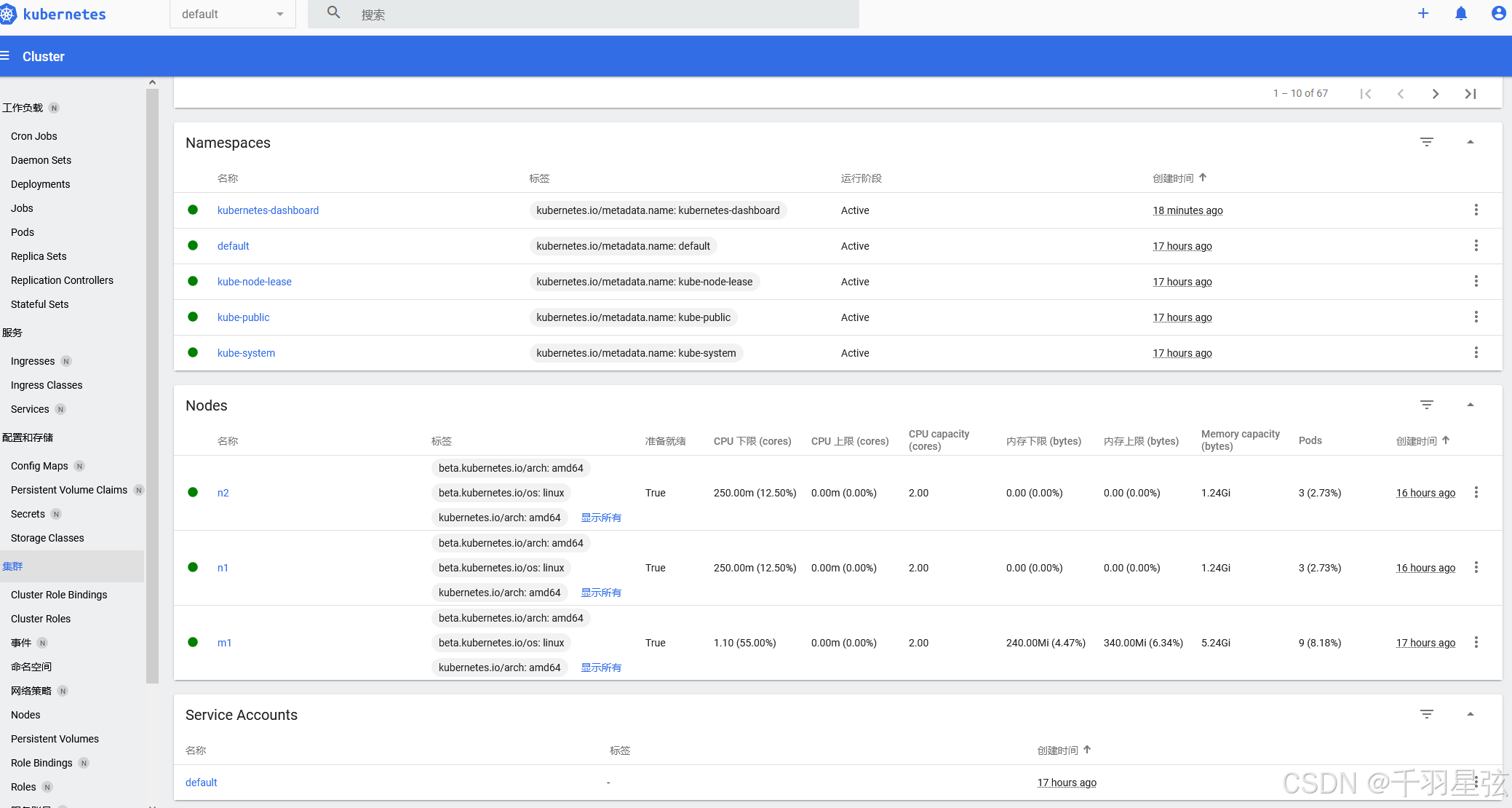Open the kubernetes-dashboard namespace link
The image size is (1512, 808).
(x=268, y=210)
